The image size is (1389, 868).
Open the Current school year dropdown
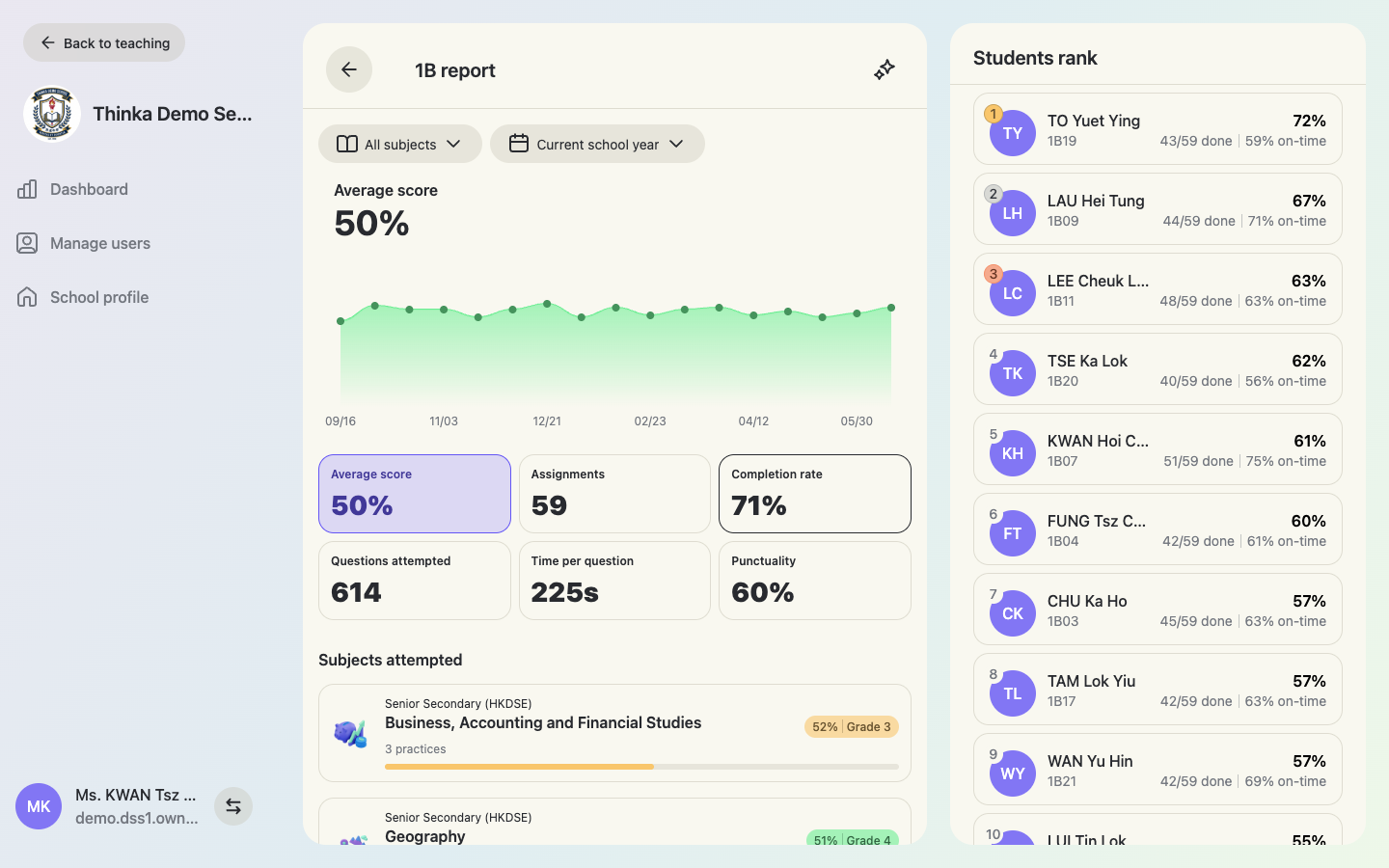[597, 144]
